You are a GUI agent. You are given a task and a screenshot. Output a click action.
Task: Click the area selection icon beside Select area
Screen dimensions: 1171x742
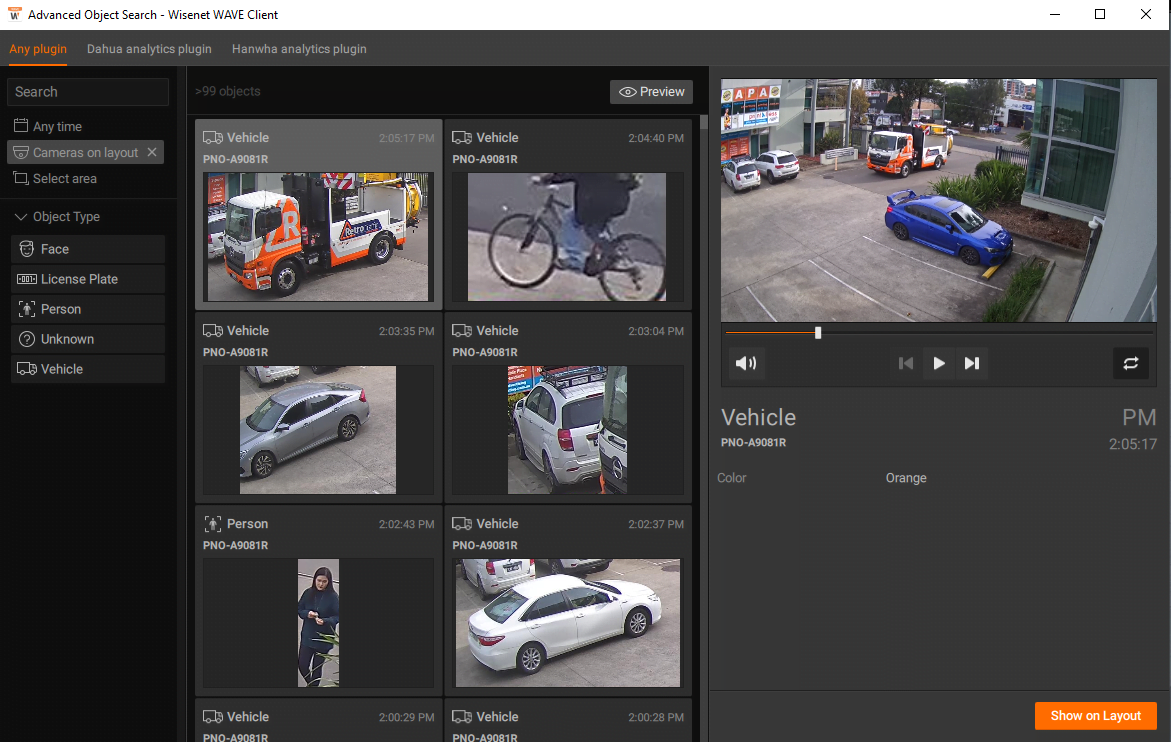[x=21, y=178]
